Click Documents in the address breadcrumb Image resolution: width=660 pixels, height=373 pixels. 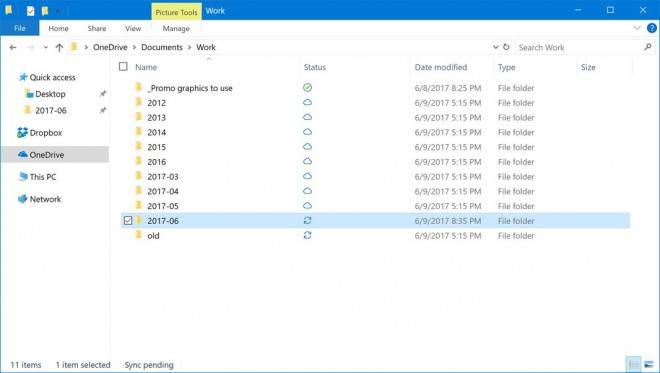coord(162,47)
